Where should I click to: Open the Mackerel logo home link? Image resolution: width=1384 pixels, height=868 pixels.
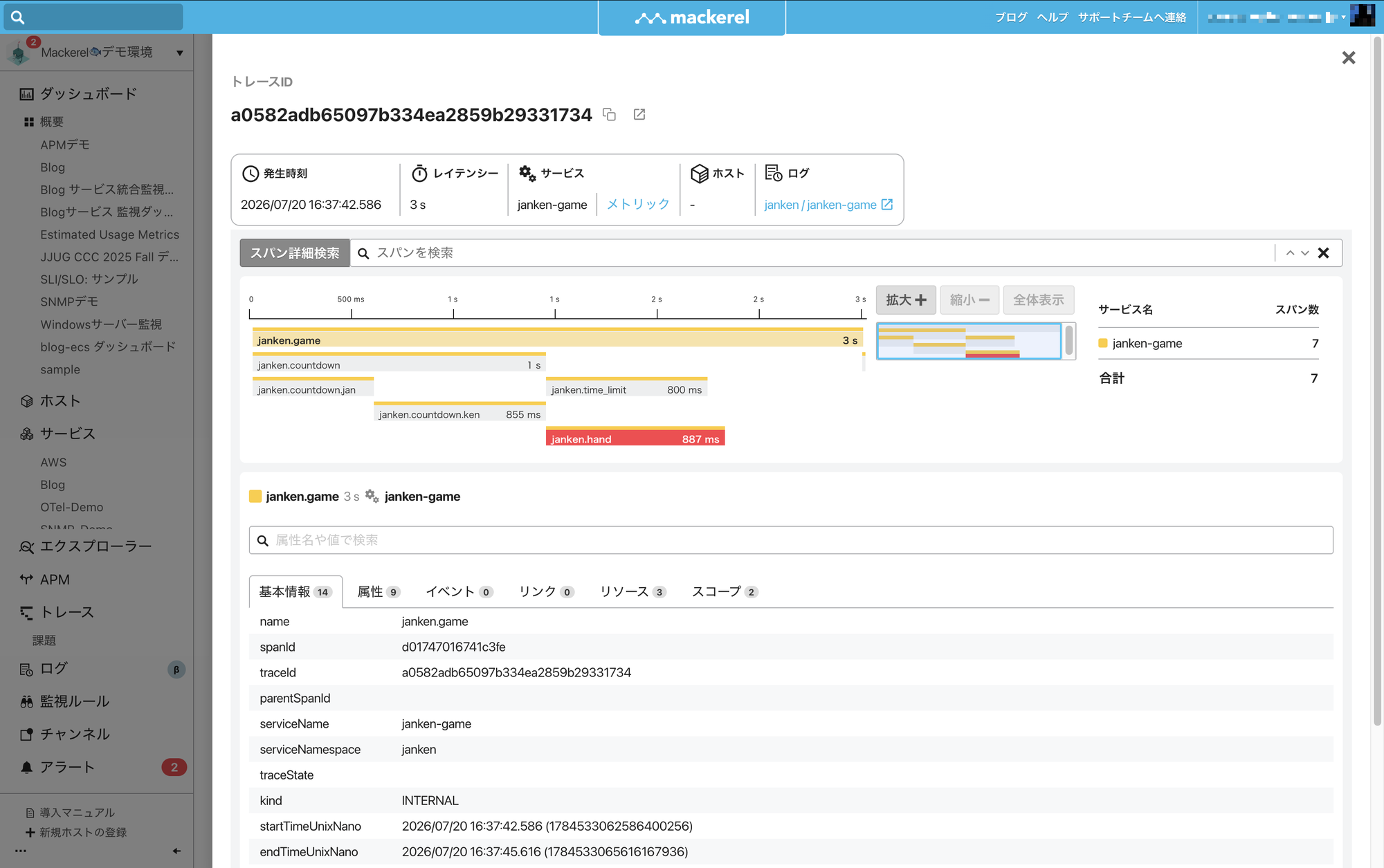692,17
